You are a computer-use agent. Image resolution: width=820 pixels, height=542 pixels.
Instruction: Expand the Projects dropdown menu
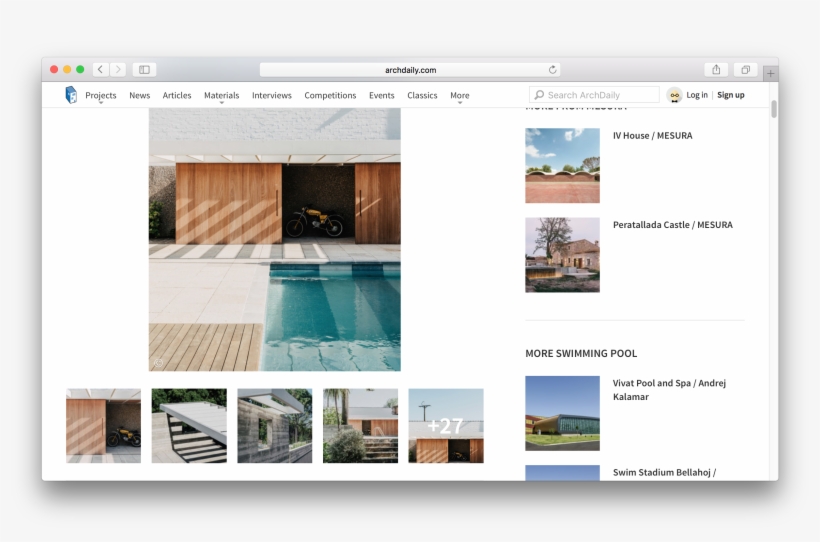click(x=101, y=96)
